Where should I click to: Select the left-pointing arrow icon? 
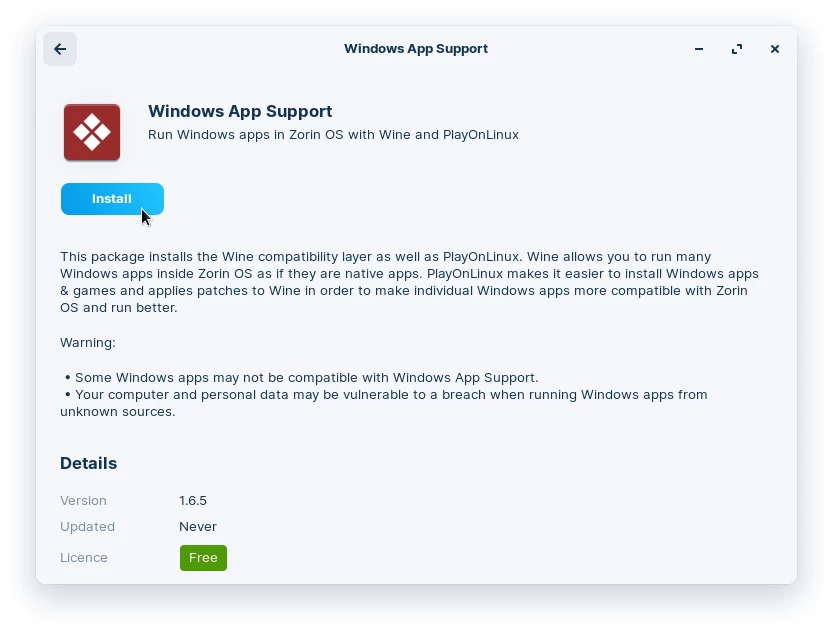pyautogui.click(x=59, y=48)
